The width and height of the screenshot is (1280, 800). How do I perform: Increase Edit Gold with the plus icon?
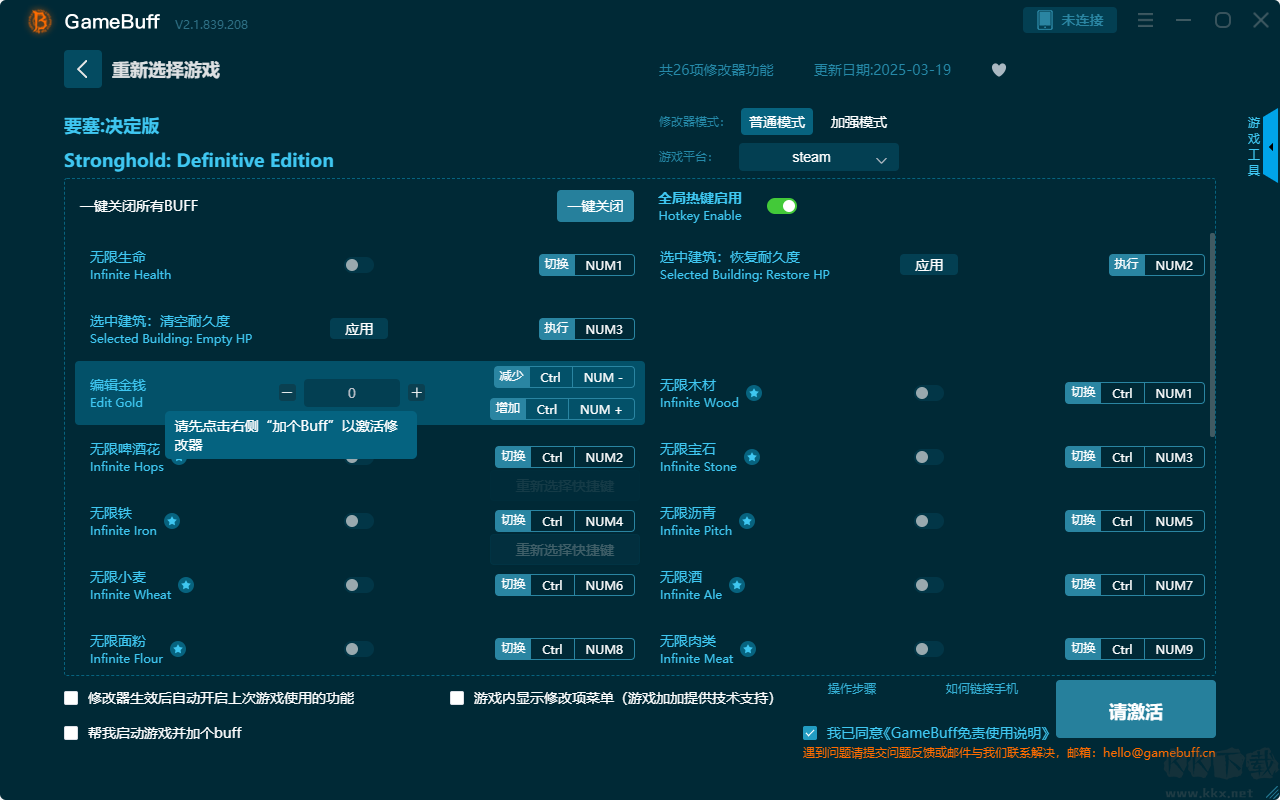417,393
